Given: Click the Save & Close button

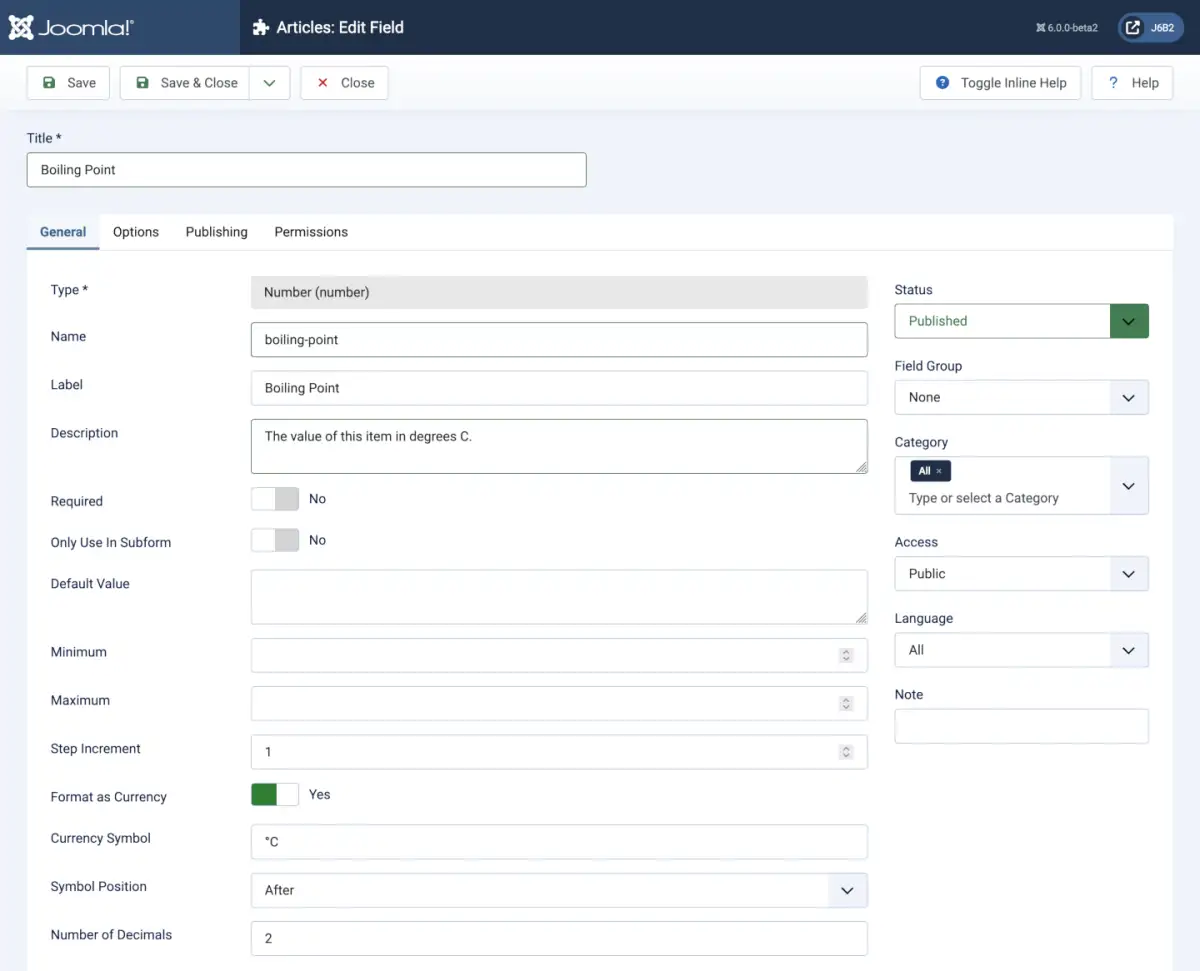Looking at the screenshot, I should [186, 83].
